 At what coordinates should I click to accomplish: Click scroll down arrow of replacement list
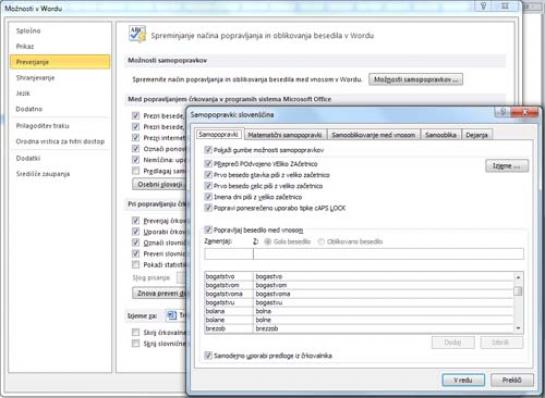pyautogui.click(x=518, y=328)
